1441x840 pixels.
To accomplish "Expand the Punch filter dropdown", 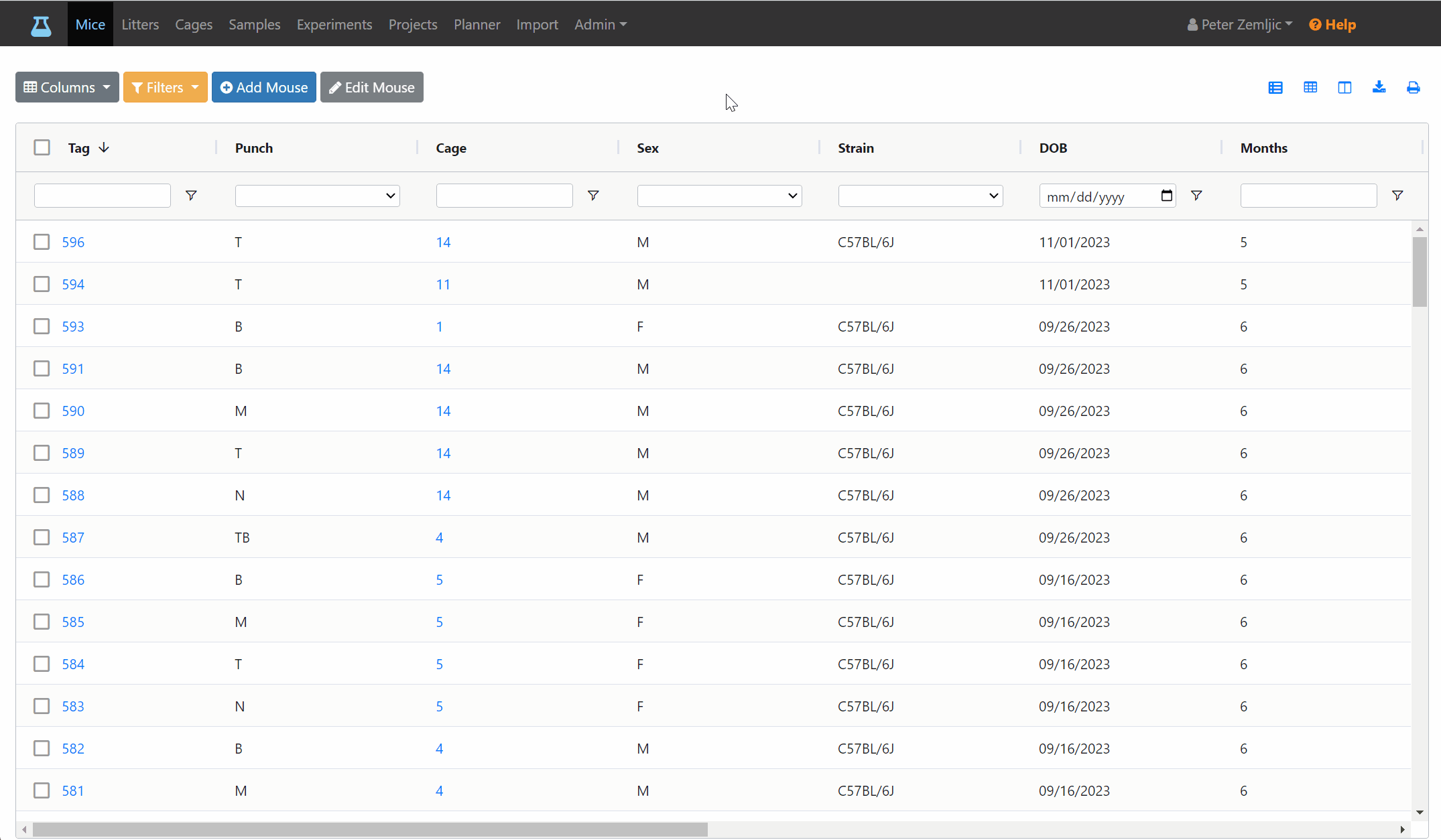I will [318, 196].
